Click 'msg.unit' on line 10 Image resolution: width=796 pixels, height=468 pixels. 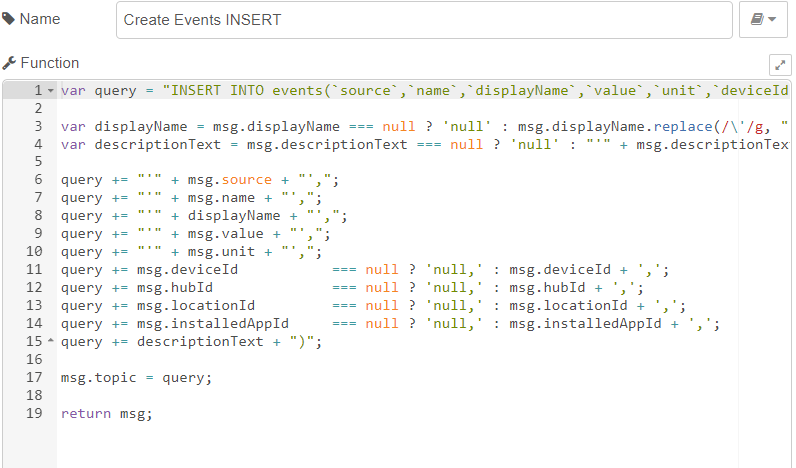(x=221, y=252)
